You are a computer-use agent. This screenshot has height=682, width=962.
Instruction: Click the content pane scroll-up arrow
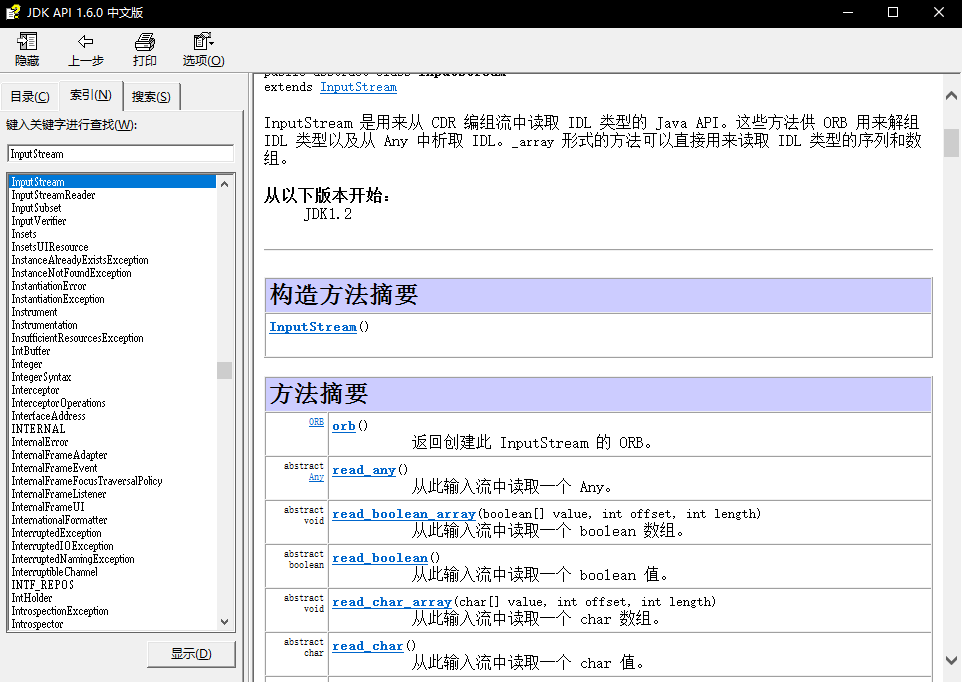(952, 95)
